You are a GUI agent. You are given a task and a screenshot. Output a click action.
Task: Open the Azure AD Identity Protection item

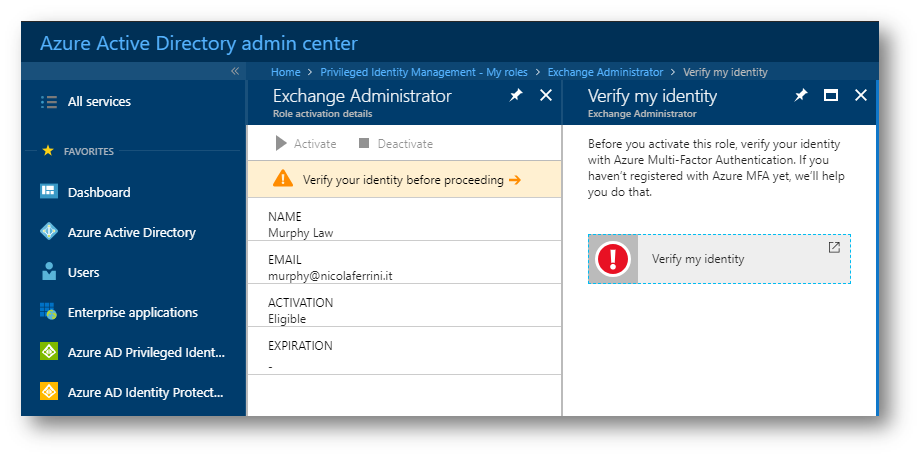[x=145, y=392]
